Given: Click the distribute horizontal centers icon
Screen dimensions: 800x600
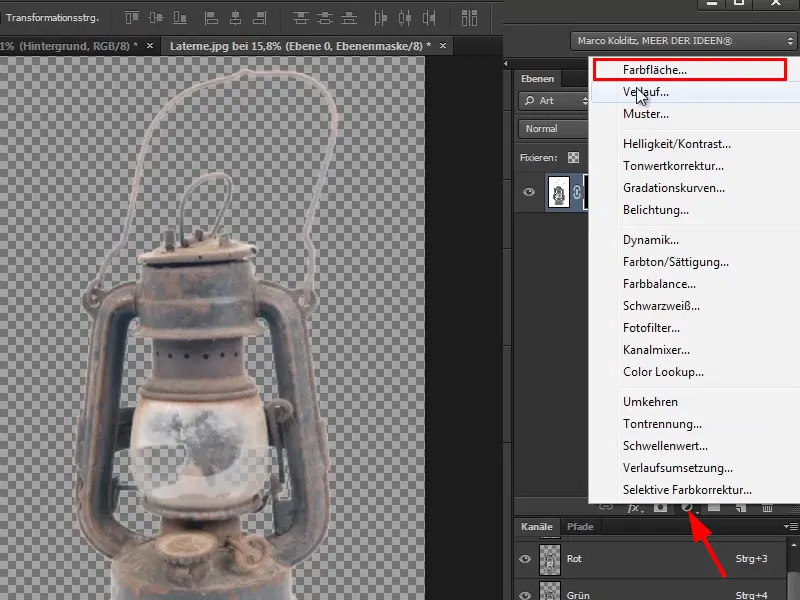Looking at the screenshot, I should coord(405,18).
